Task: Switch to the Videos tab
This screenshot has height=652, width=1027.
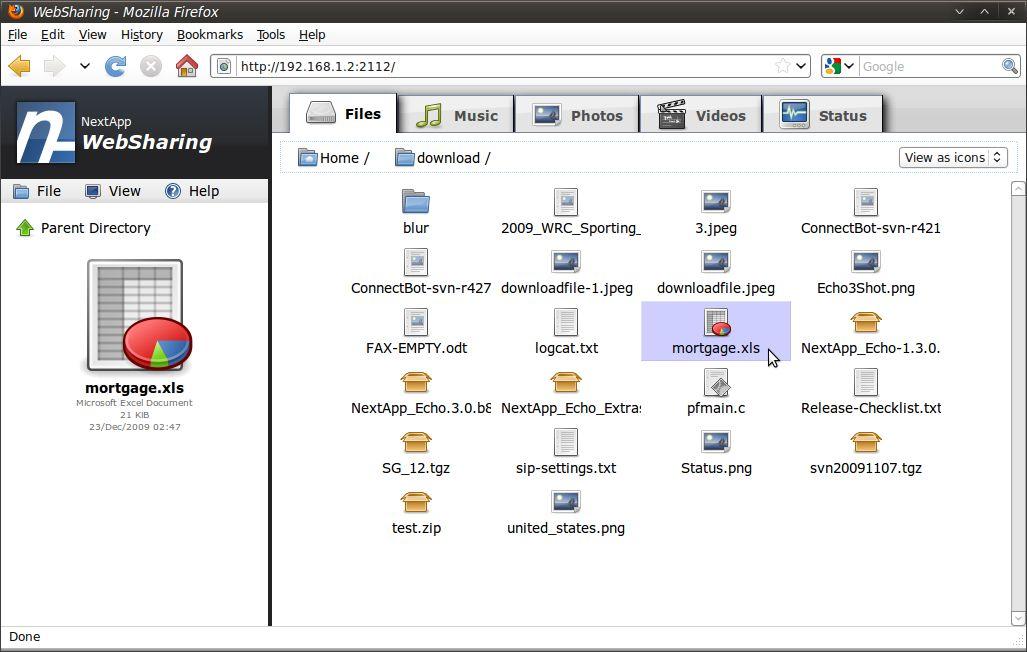Action: pyautogui.click(x=701, y=115)
